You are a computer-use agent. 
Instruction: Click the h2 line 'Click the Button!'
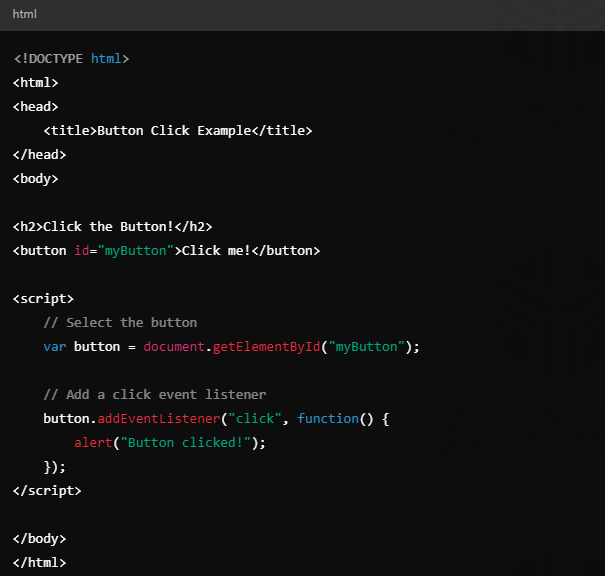click(x=112, y=226)
